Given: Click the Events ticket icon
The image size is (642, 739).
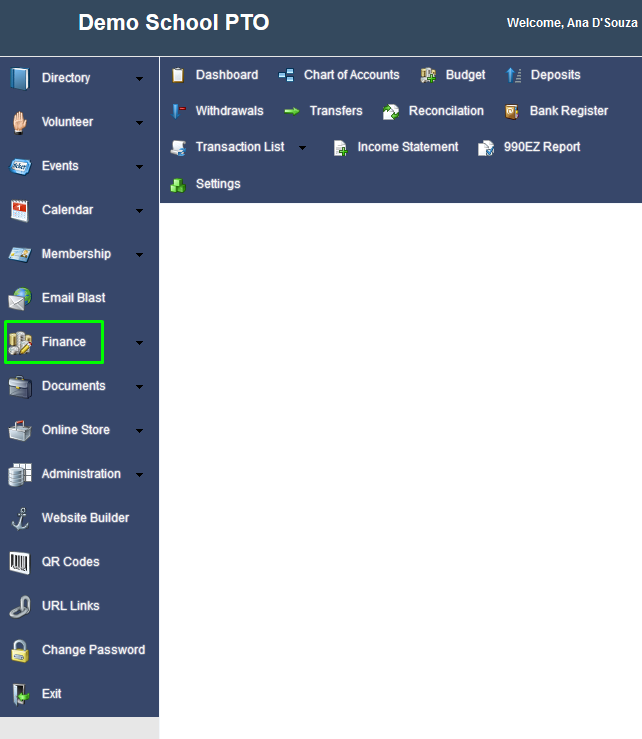Looking at the screenshot, I should (20, 166).
